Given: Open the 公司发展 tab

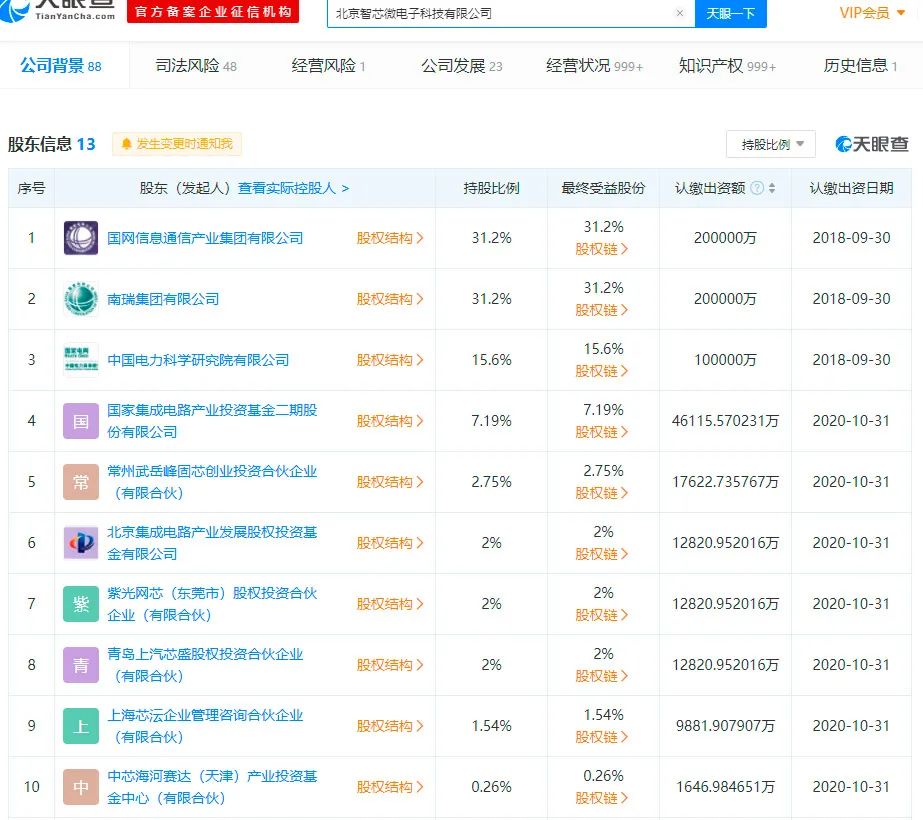Looking at the screenshot, I should click(x=462, y=65).
